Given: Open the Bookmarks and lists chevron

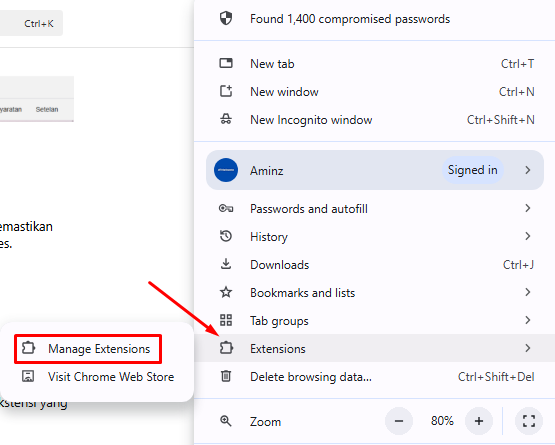Looking at the screenshot, I should tap(528, 292).
